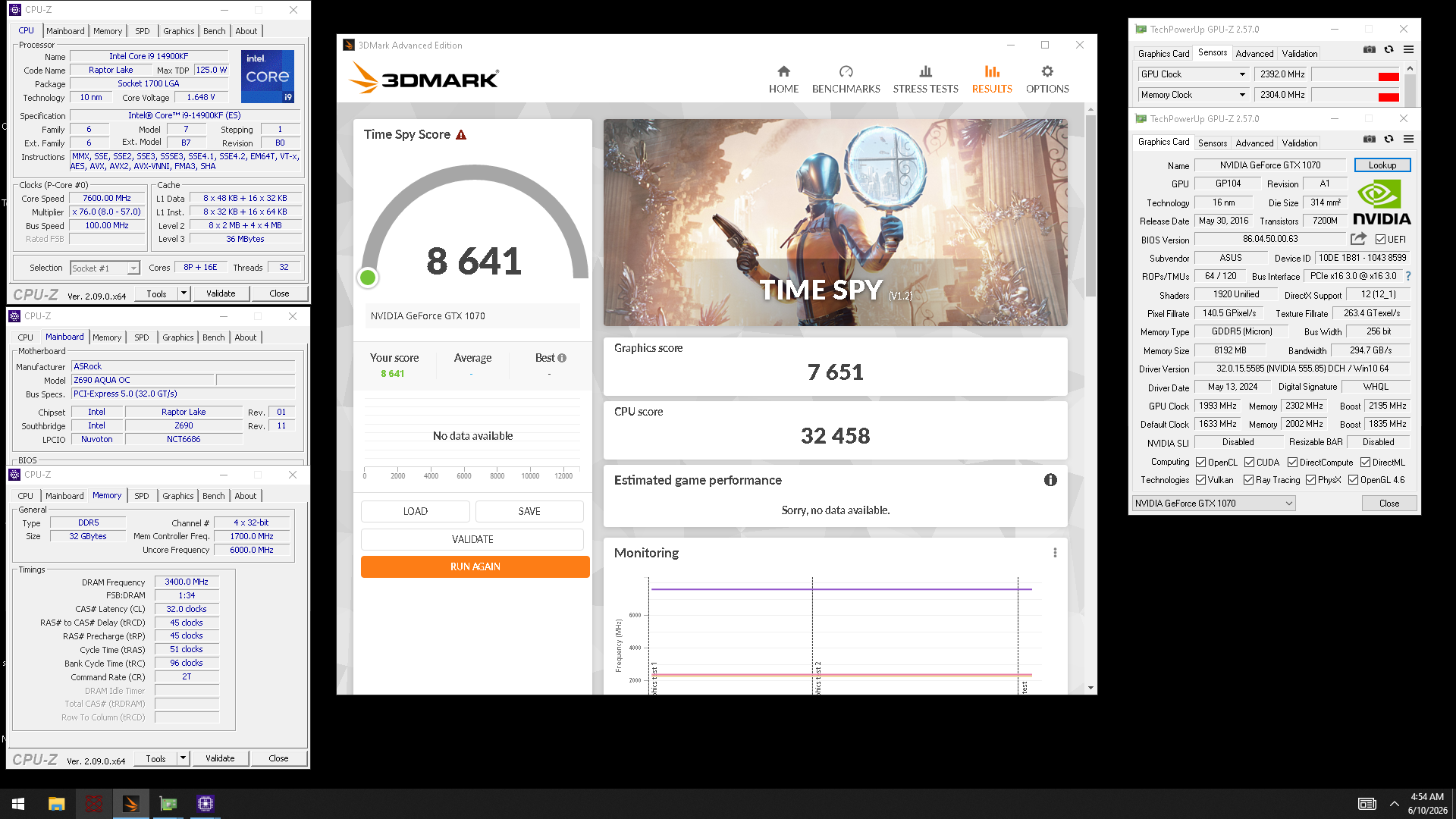
Task: Toggle the Vulkan checkbox
Action: (x=1200, y=480)
